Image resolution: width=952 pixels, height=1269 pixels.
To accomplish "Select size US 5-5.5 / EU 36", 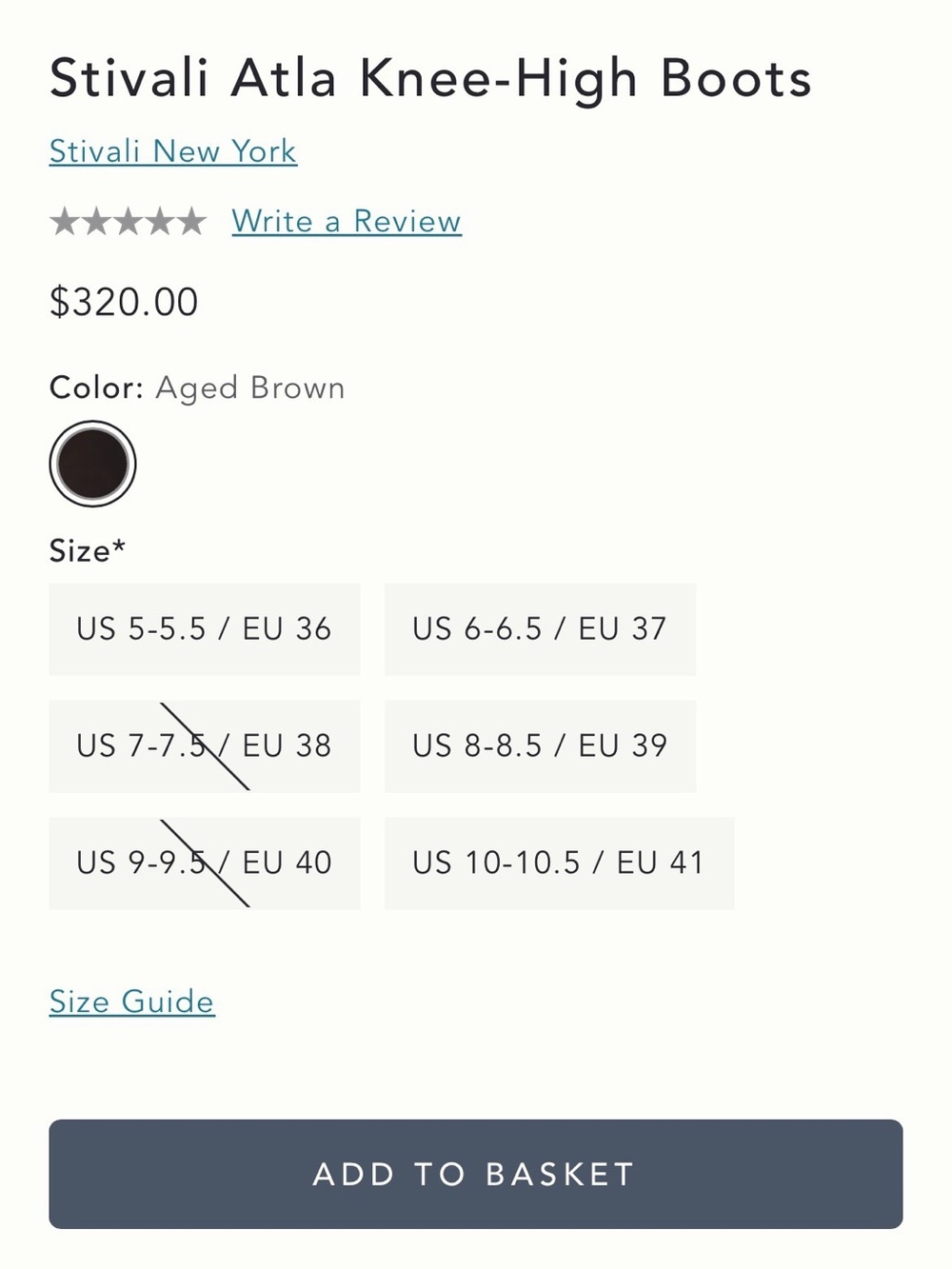I will [x=205, y=629].
